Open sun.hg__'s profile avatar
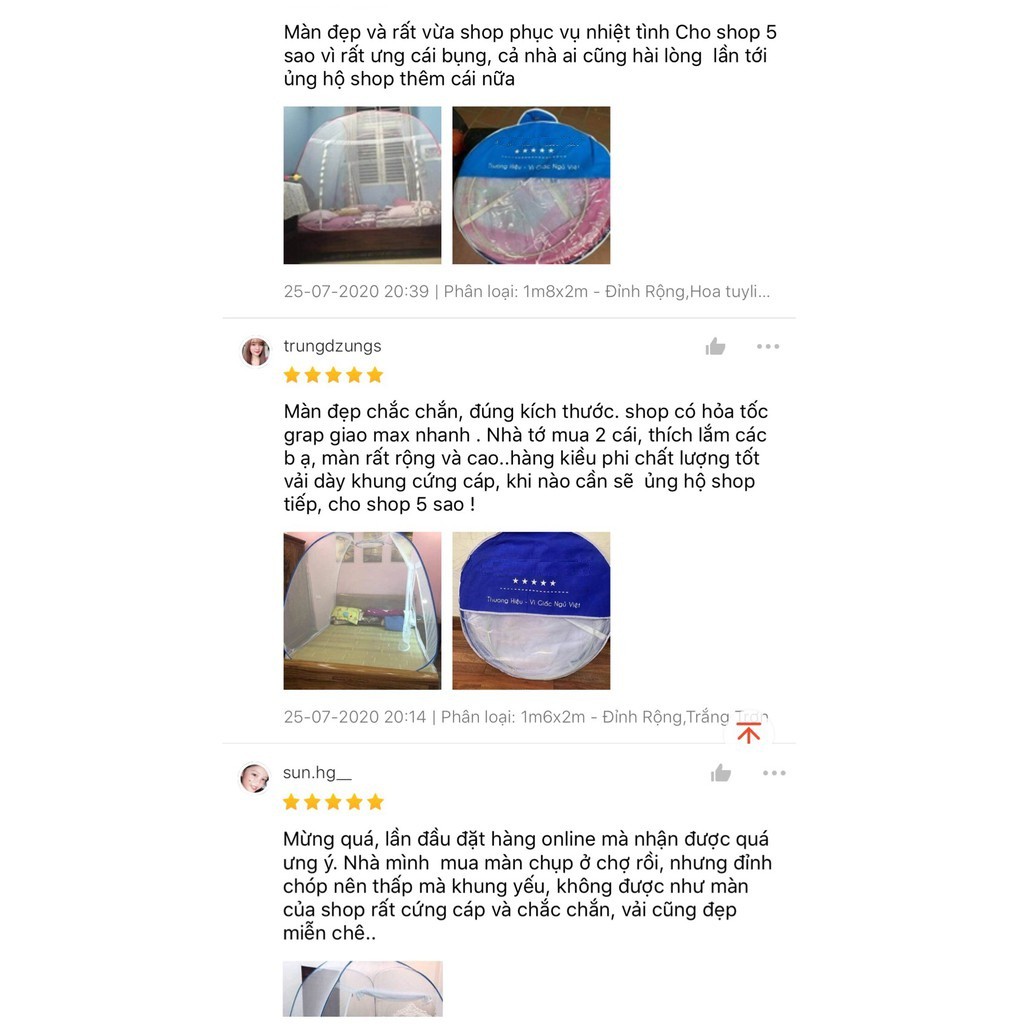1024x1024 pixels. point(255,778)
